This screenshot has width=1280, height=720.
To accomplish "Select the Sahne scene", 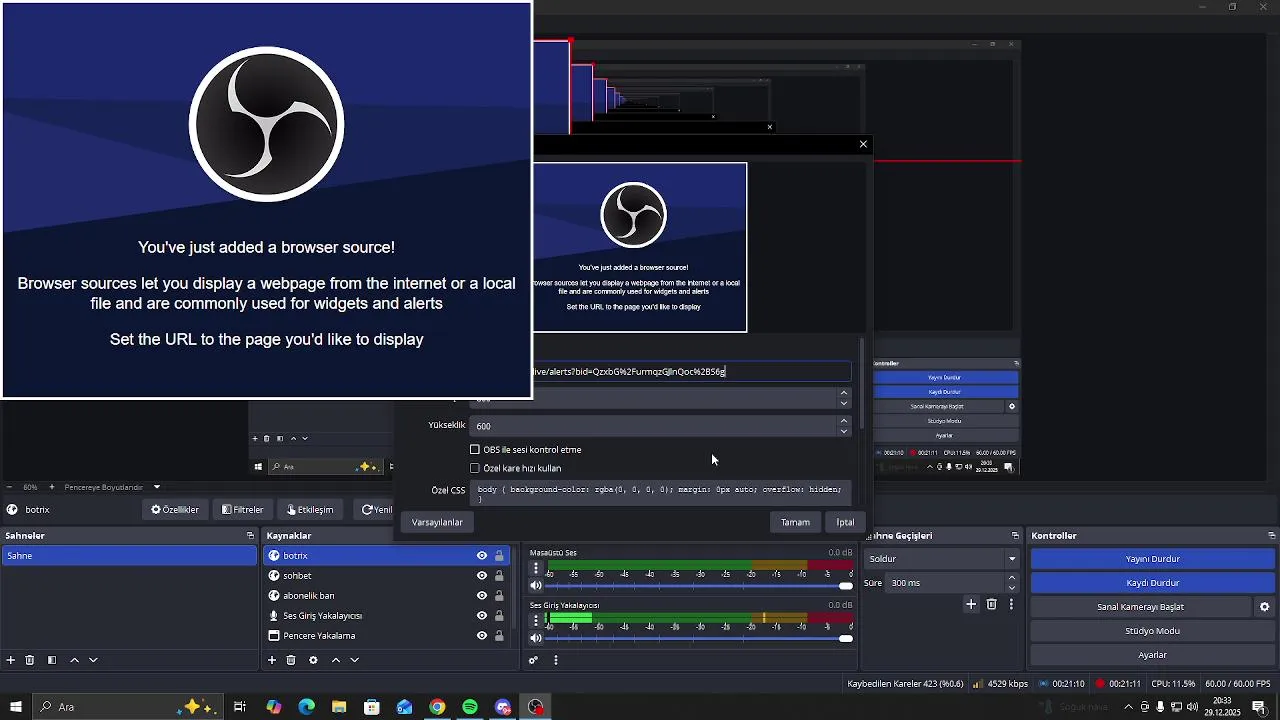I will [129, 556].
